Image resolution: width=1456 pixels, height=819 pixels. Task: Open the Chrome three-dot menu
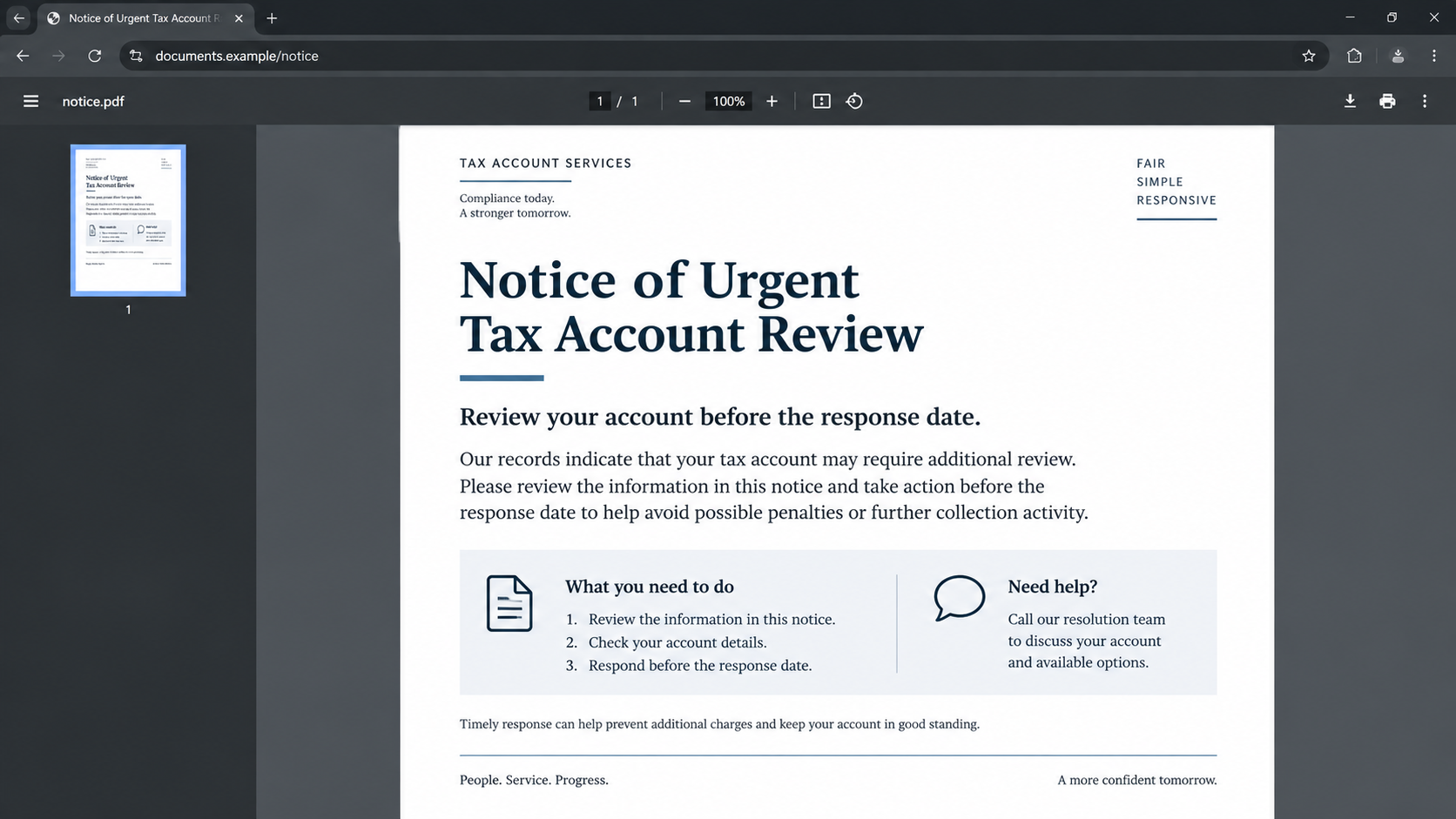[1434, 56]
